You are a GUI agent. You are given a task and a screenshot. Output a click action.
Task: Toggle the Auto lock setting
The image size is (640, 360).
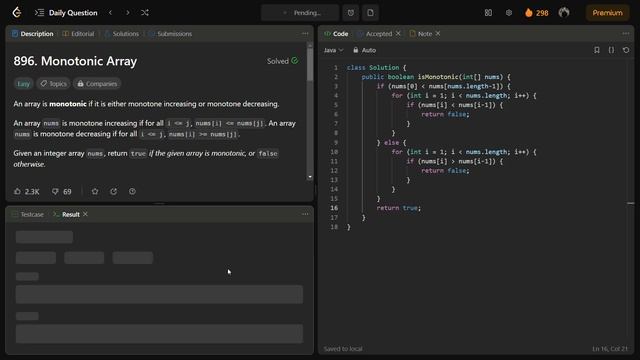[x=364, y=50]
